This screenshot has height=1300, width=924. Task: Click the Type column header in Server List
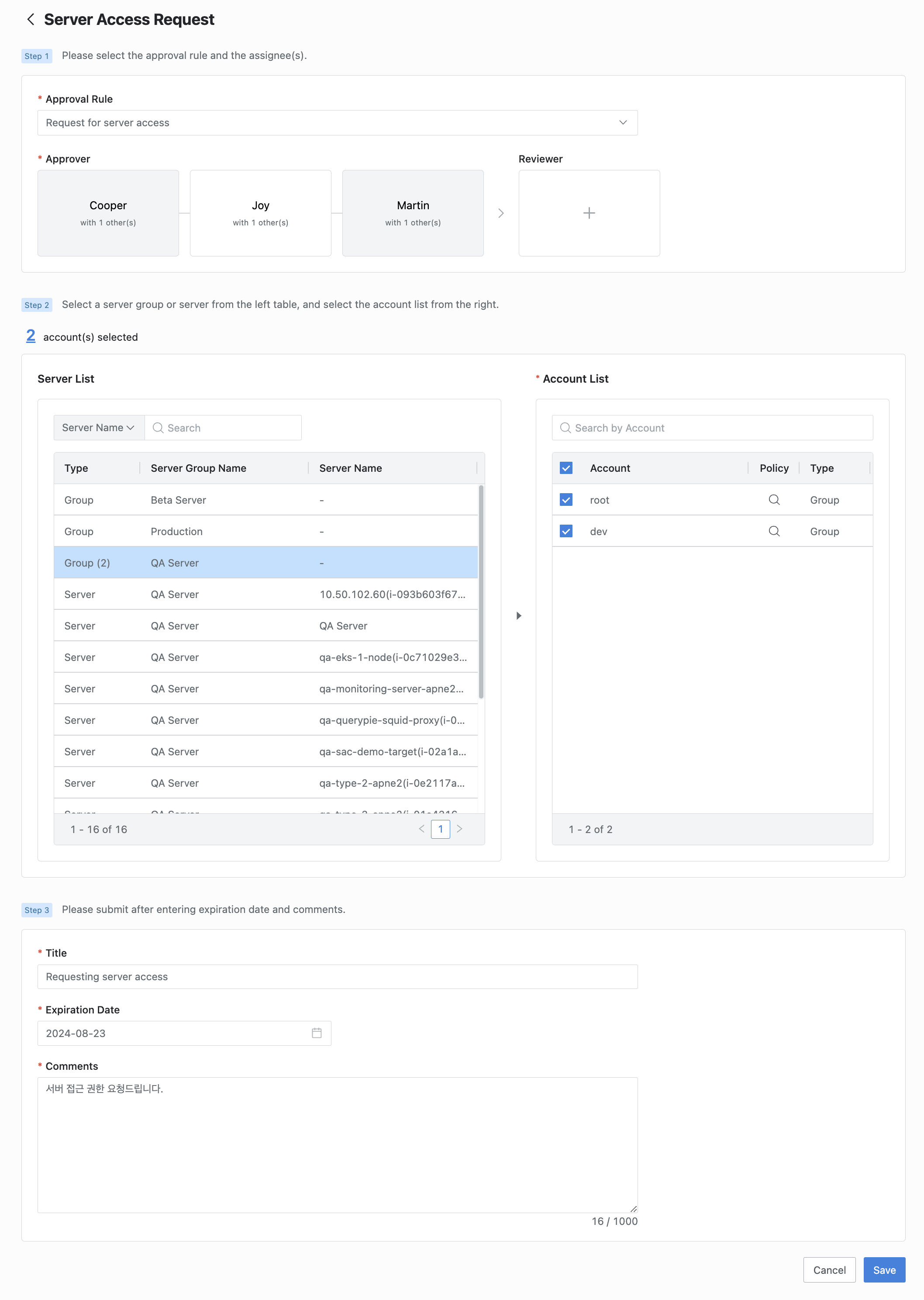point(97,468)
